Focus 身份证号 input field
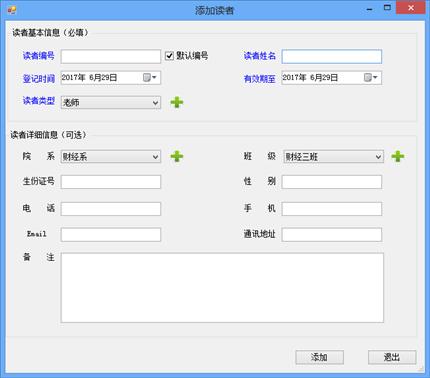 pos(111,182)
